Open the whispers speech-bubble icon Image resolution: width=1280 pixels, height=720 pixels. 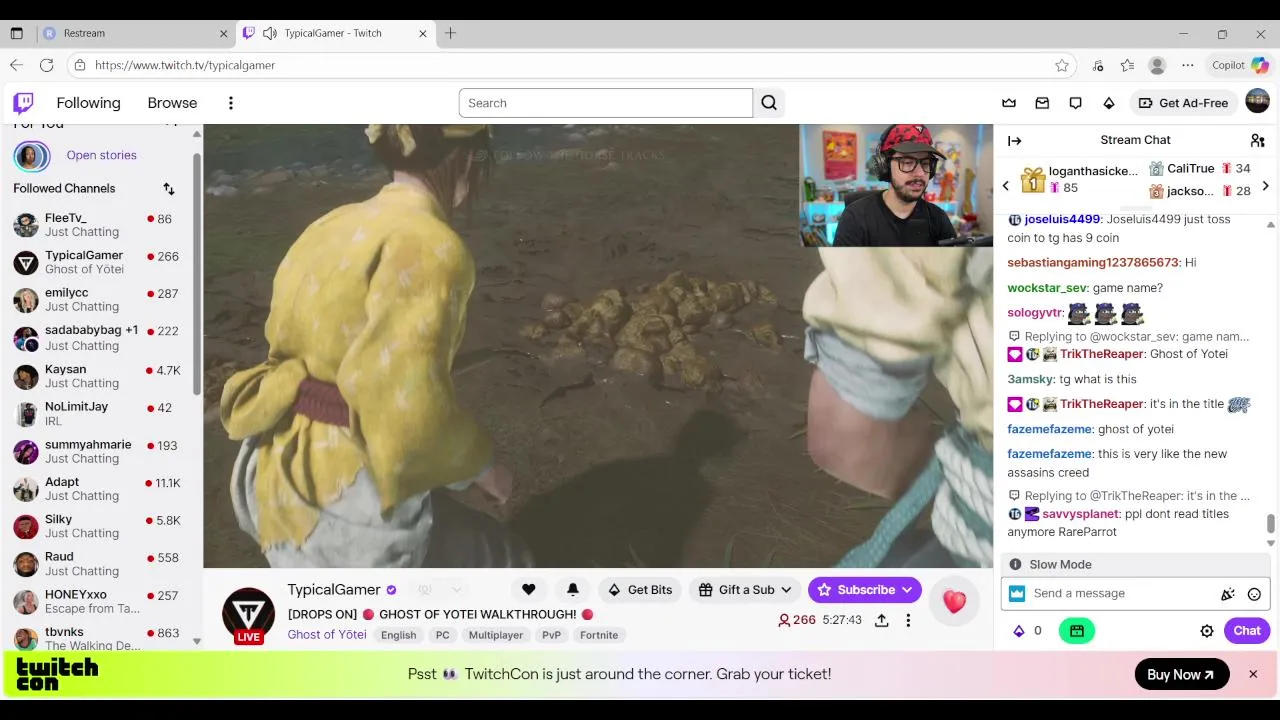[x=1076, y=103]
